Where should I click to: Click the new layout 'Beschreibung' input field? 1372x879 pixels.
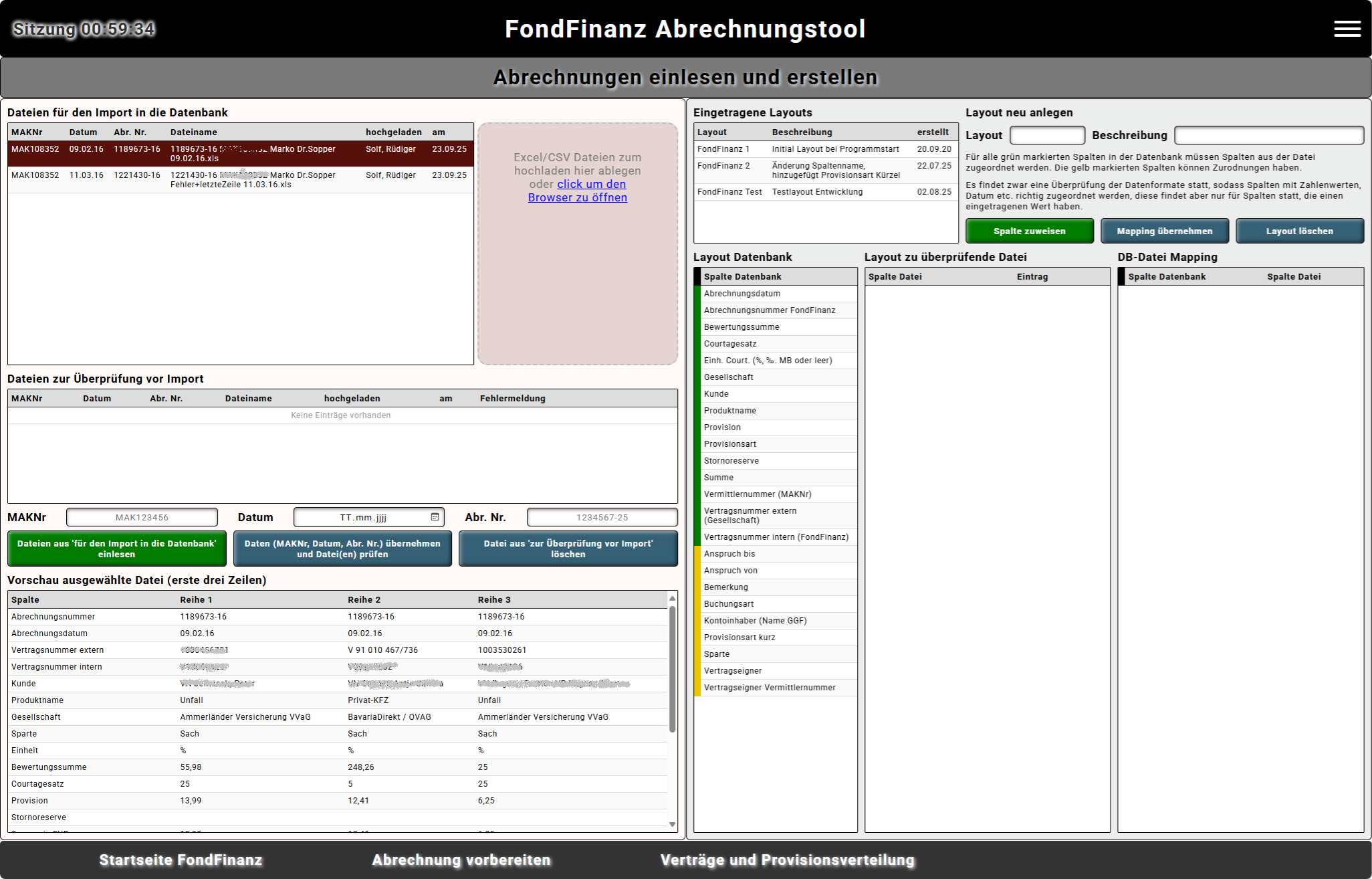coord(1268,135)
